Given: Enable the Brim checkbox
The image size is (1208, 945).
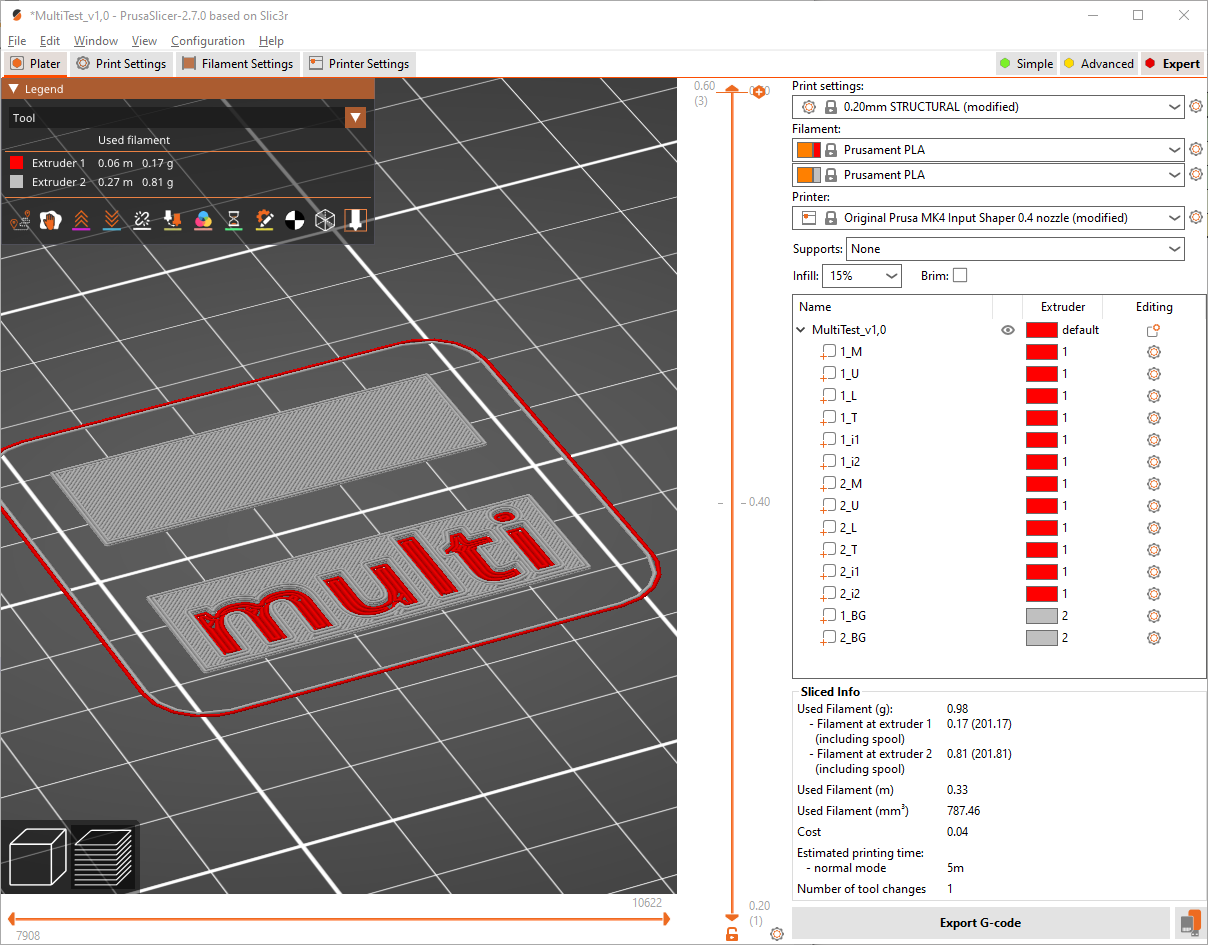Looking at the screenshot, I should (960, 275).
